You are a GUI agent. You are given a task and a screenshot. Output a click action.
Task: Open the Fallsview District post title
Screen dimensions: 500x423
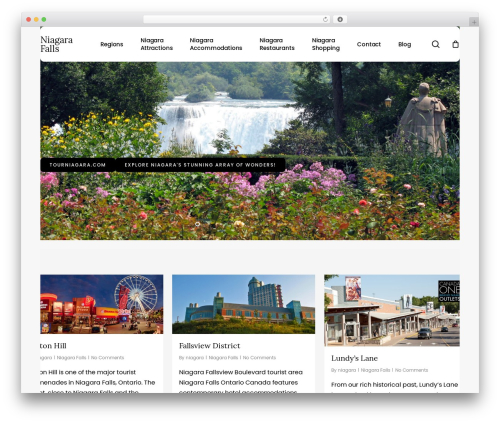209,346
